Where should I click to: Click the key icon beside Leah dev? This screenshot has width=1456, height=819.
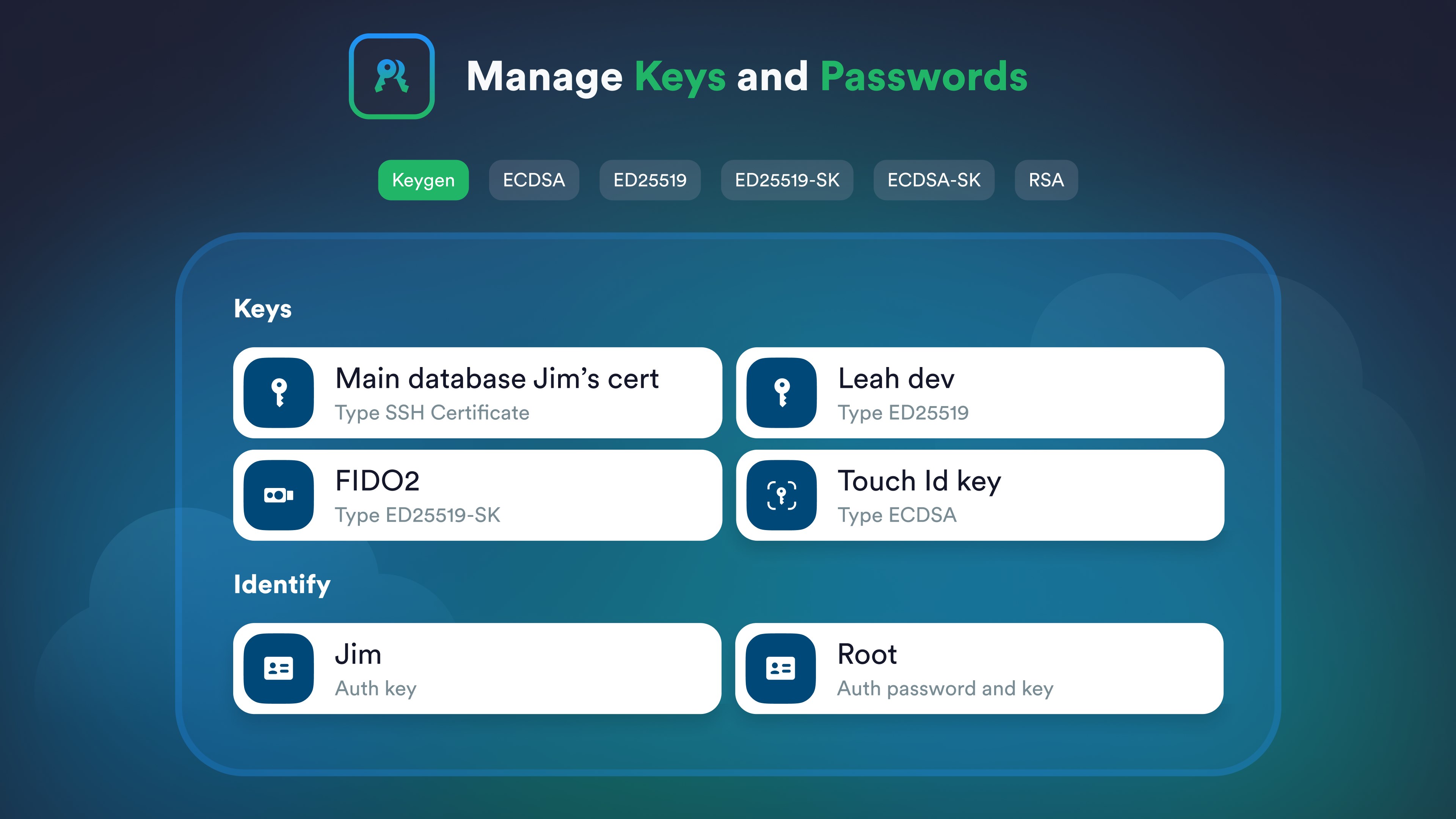(781, 392)
